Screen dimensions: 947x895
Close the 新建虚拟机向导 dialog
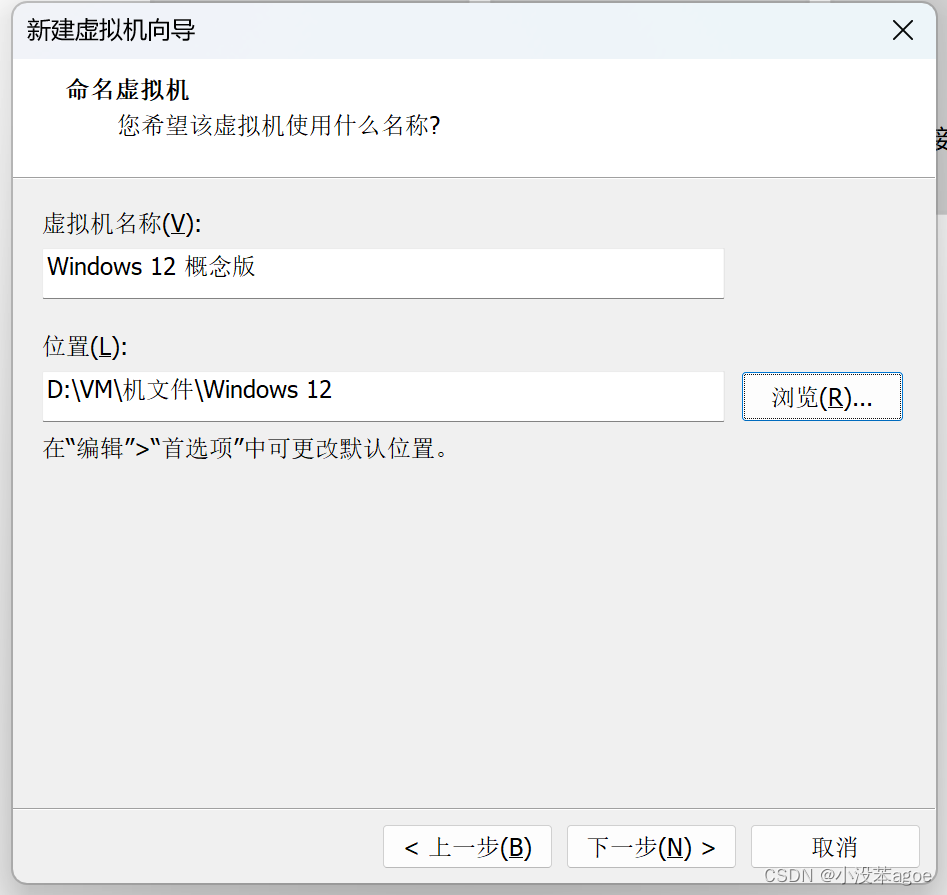click(x=903, y=30)
